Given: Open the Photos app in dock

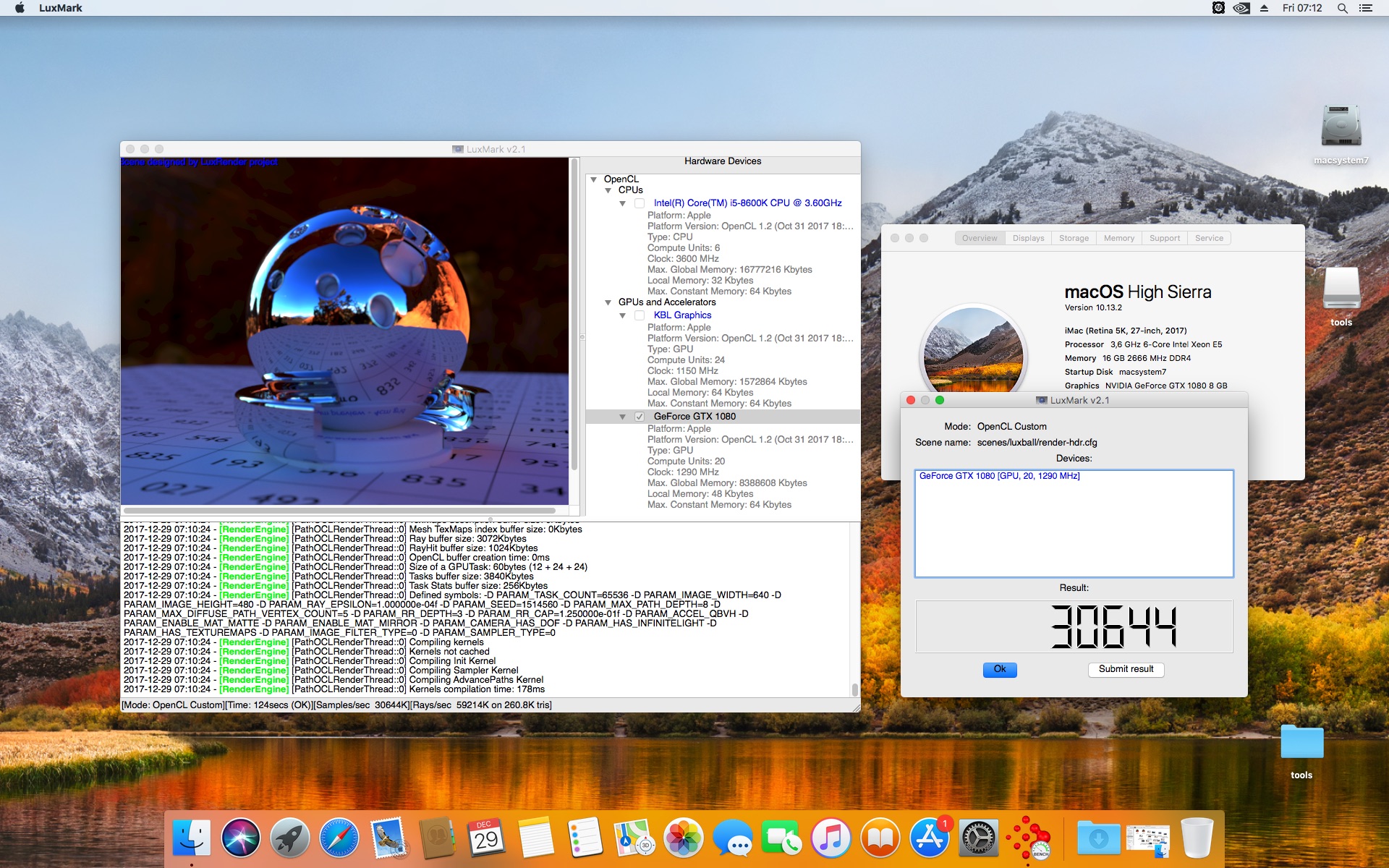Looking at the screenshot, I should 683,838.
